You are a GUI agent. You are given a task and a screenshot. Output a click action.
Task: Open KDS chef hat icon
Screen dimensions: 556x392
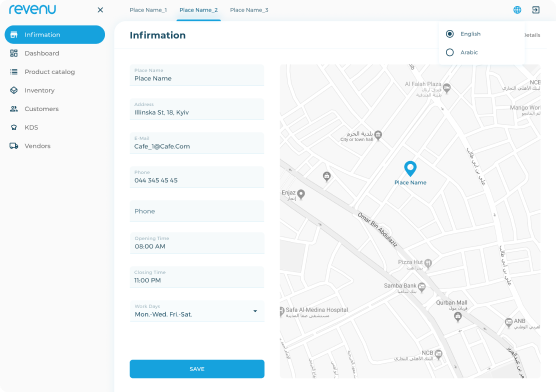tap(14, 127)
